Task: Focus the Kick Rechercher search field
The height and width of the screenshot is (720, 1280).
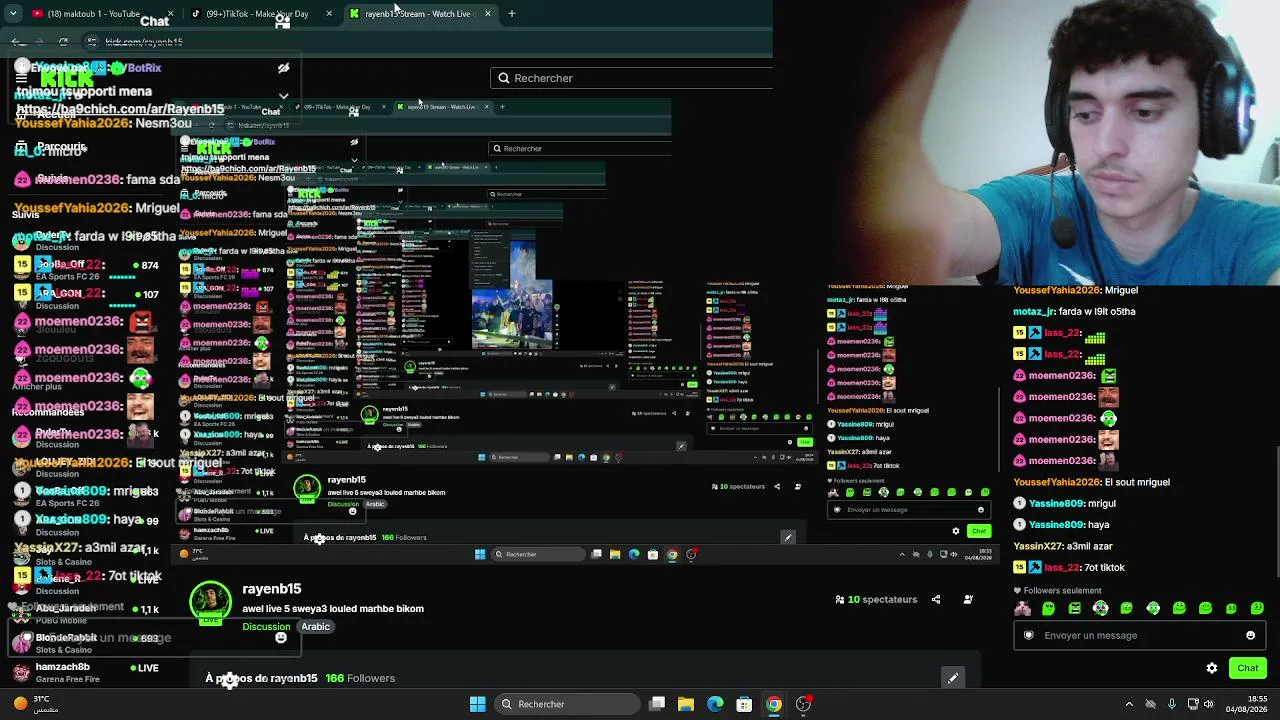Action: click(x=632, y=78)
